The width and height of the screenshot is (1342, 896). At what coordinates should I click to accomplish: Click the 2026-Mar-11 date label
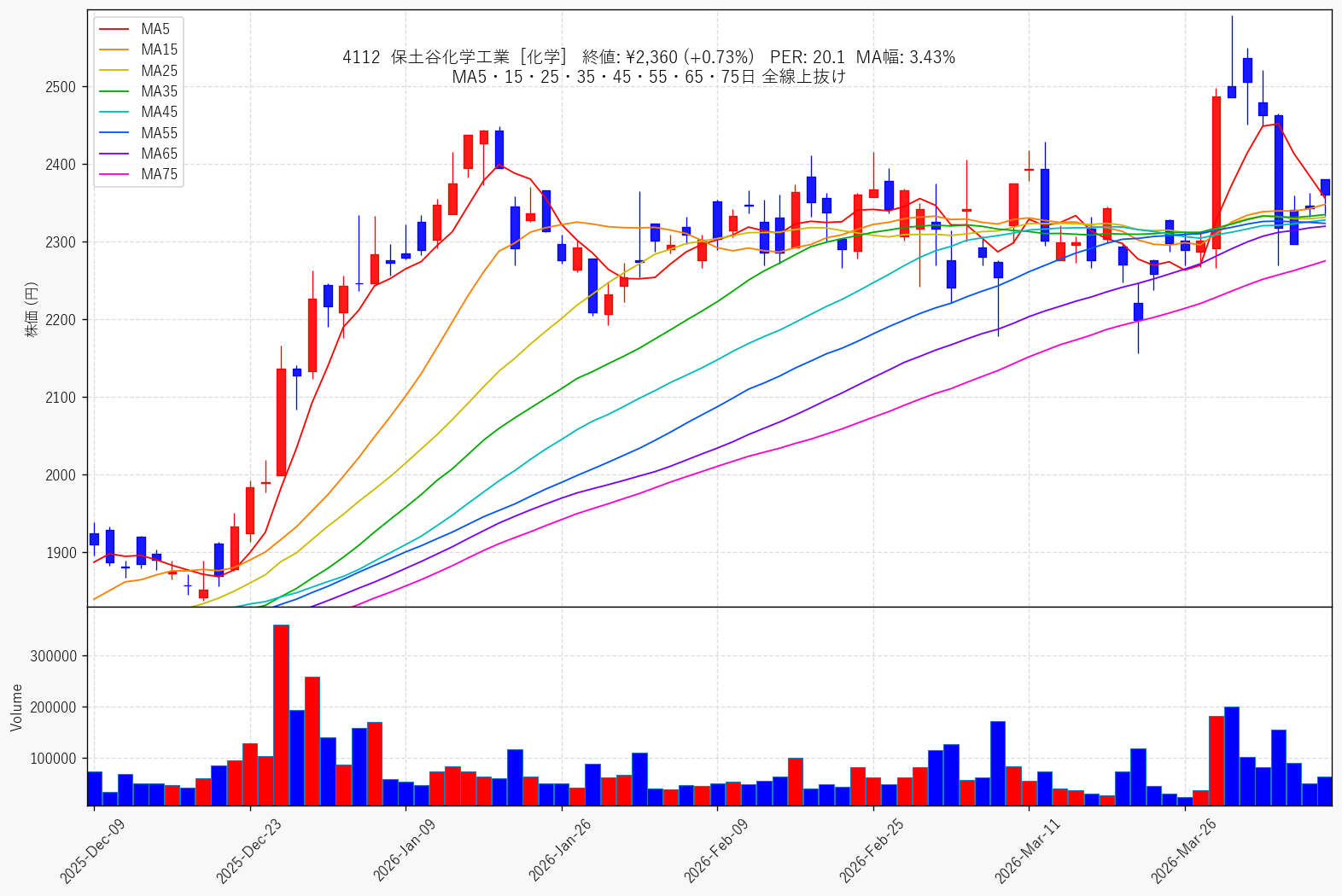coord(1028,850)
